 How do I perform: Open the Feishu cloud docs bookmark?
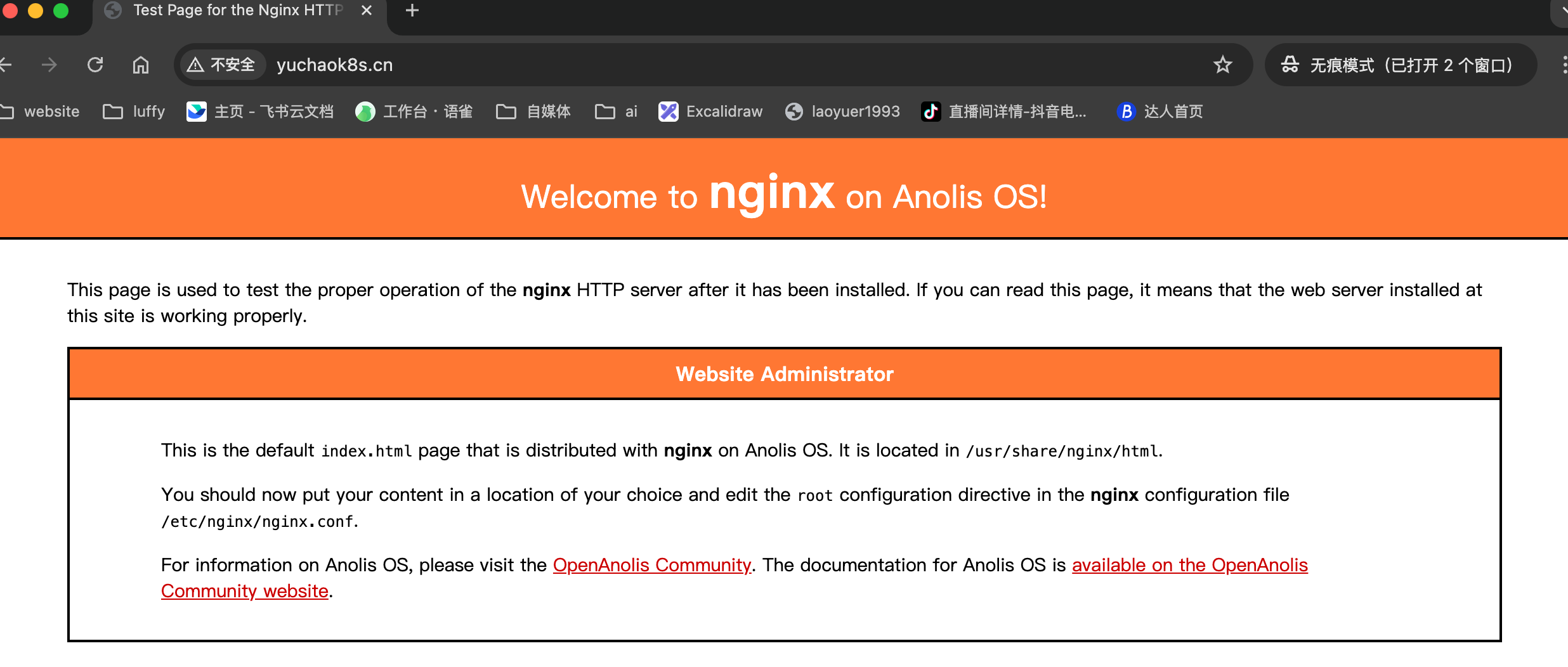[x=260, y=112]
